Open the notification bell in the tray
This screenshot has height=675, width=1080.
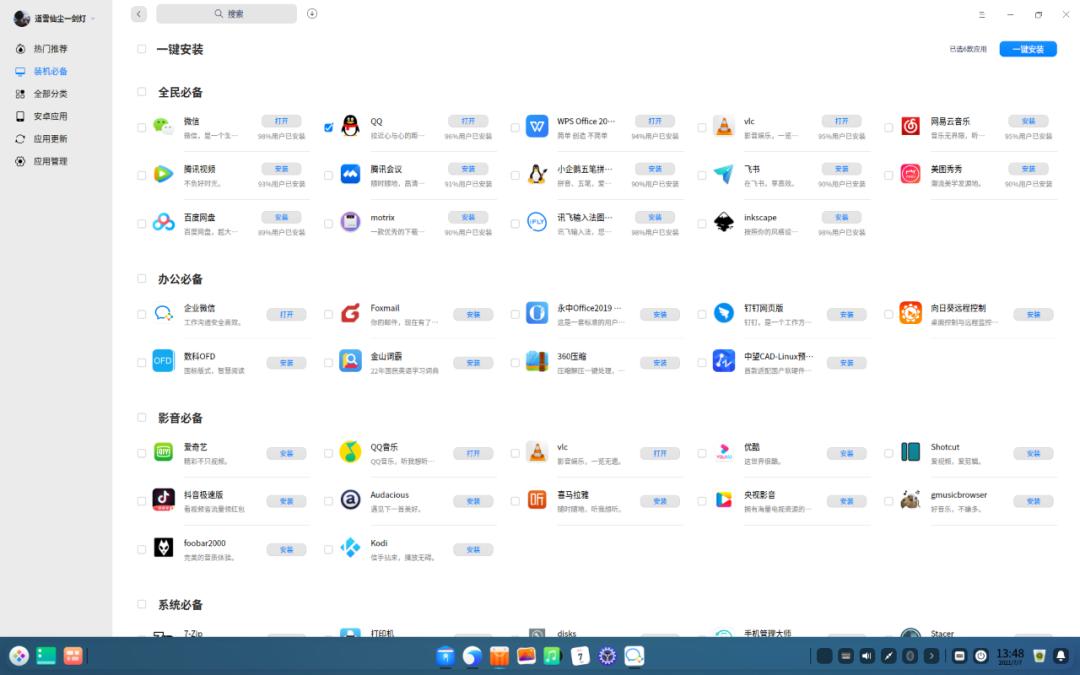point(1061,656)
